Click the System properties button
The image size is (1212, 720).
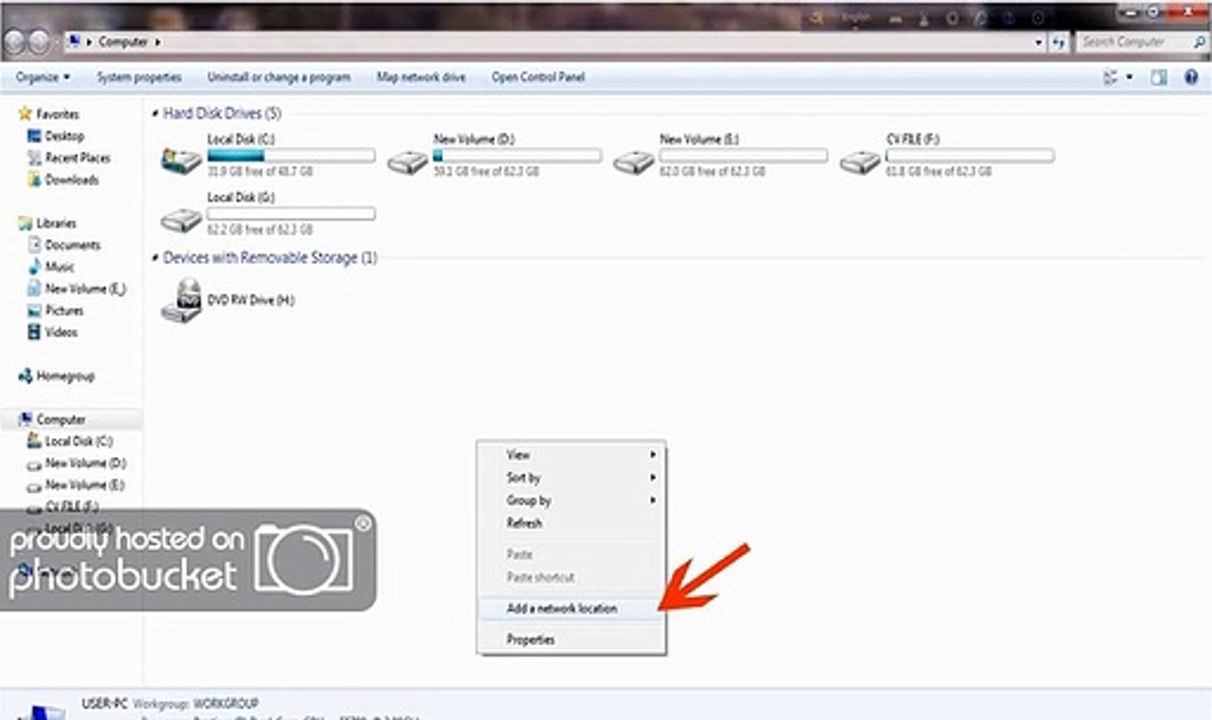(139, 77)
